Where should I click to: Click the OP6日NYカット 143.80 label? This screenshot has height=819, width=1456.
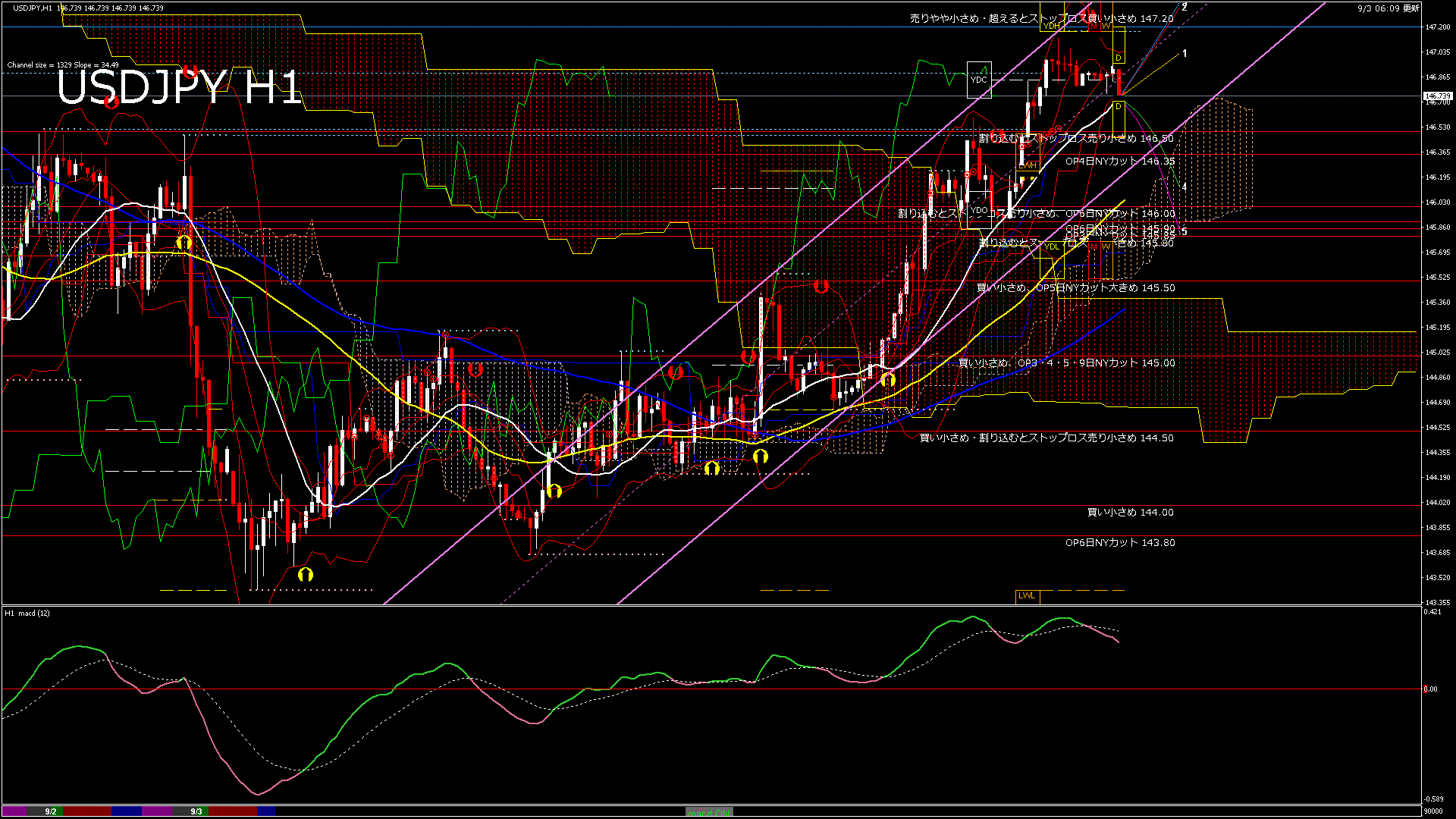1119,543
